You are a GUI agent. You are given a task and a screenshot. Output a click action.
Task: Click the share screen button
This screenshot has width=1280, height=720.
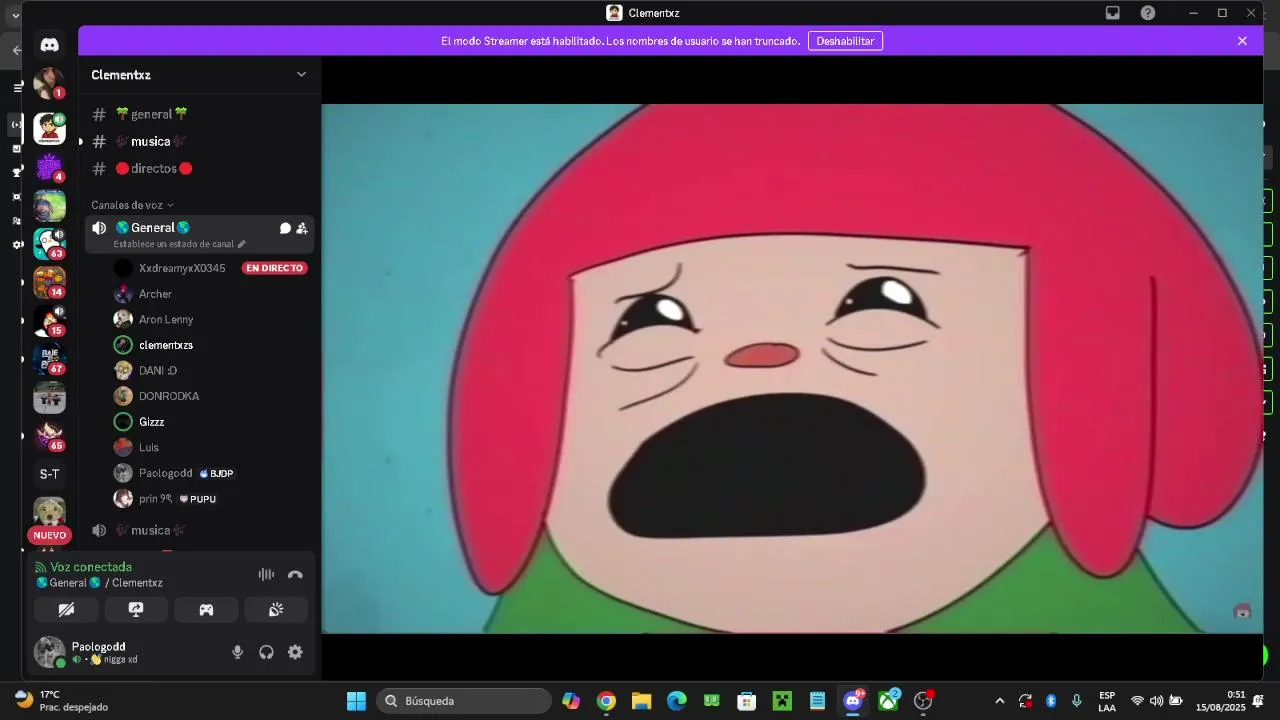coord(136,609)
